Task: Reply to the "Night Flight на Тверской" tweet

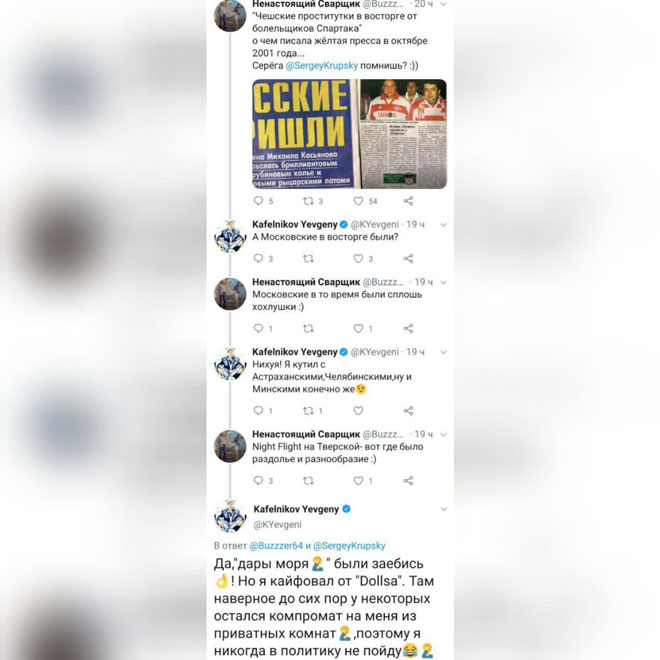Action: (x=258, y=480)
